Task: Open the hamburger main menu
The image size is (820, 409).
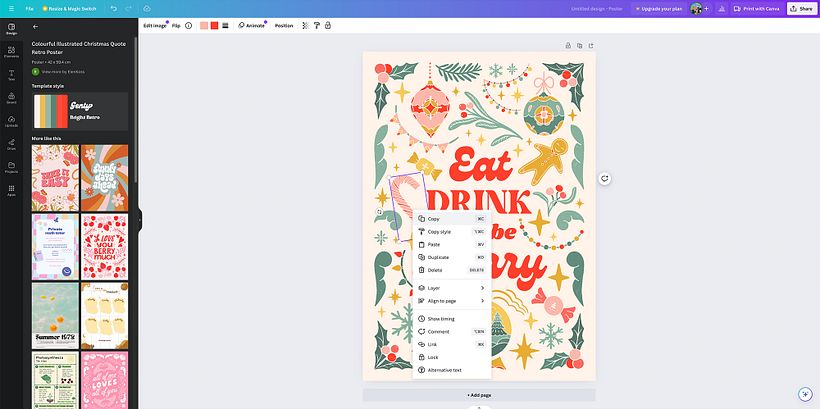Action: tap(11, 9)
